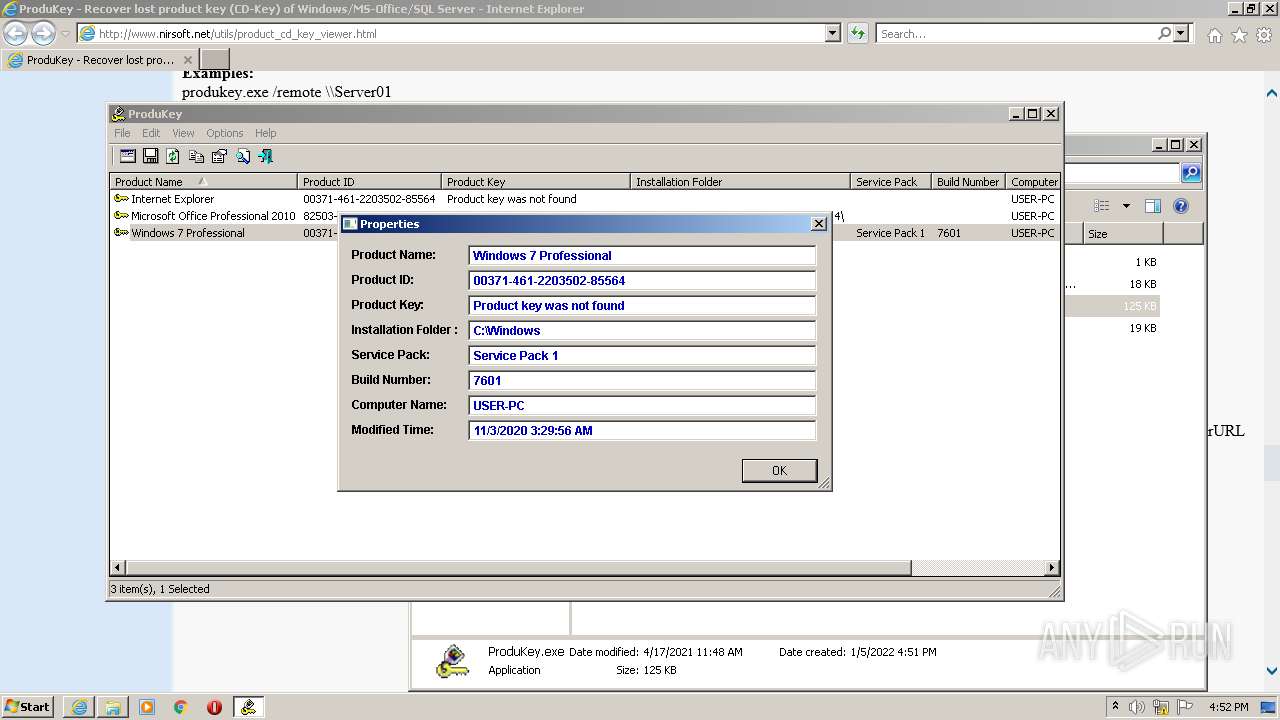Viewport: 1280px width, 720px height.
Task: Click IE Search box
Action: click(1016, 33)
